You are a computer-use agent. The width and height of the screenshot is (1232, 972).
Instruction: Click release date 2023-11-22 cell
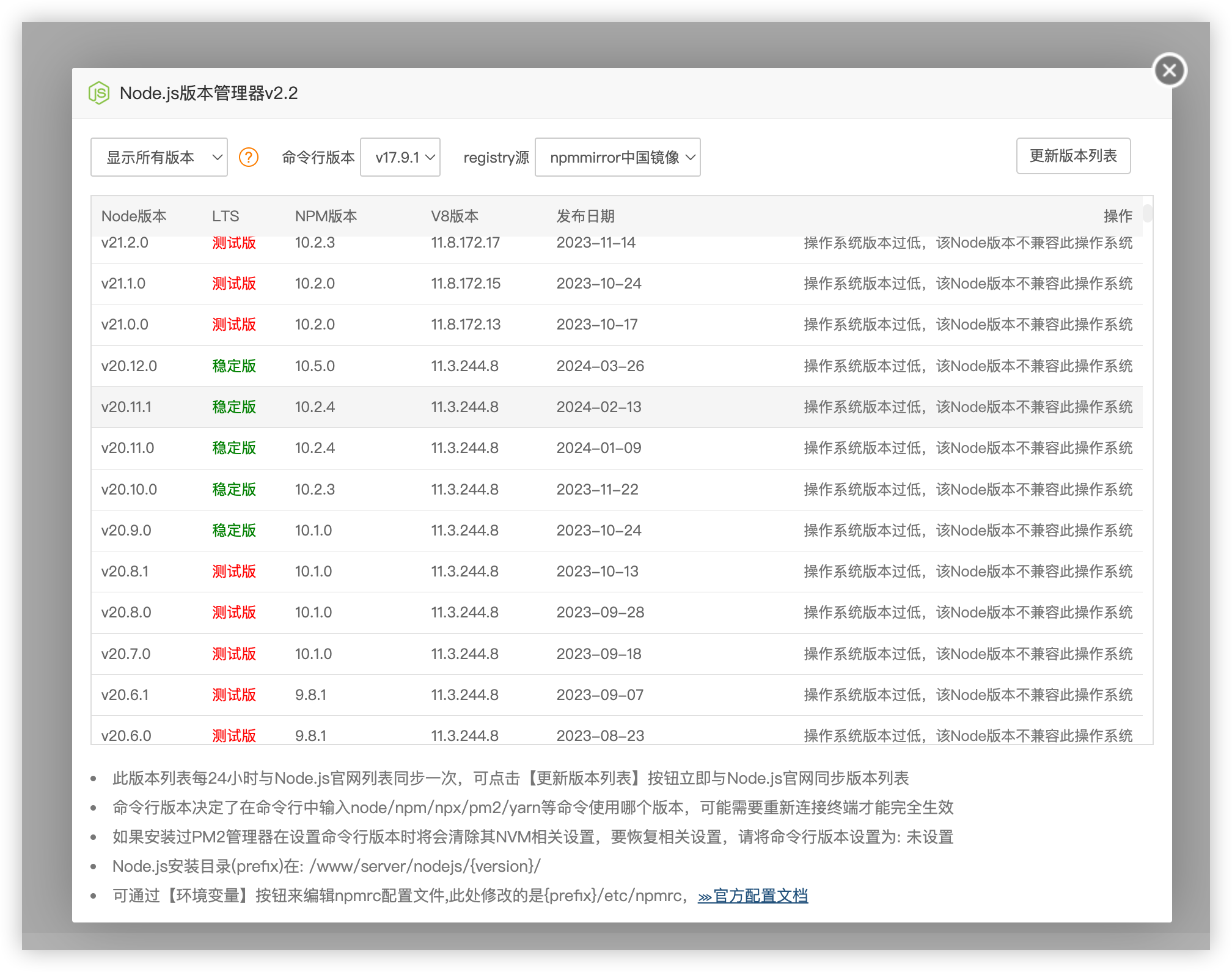597,490
